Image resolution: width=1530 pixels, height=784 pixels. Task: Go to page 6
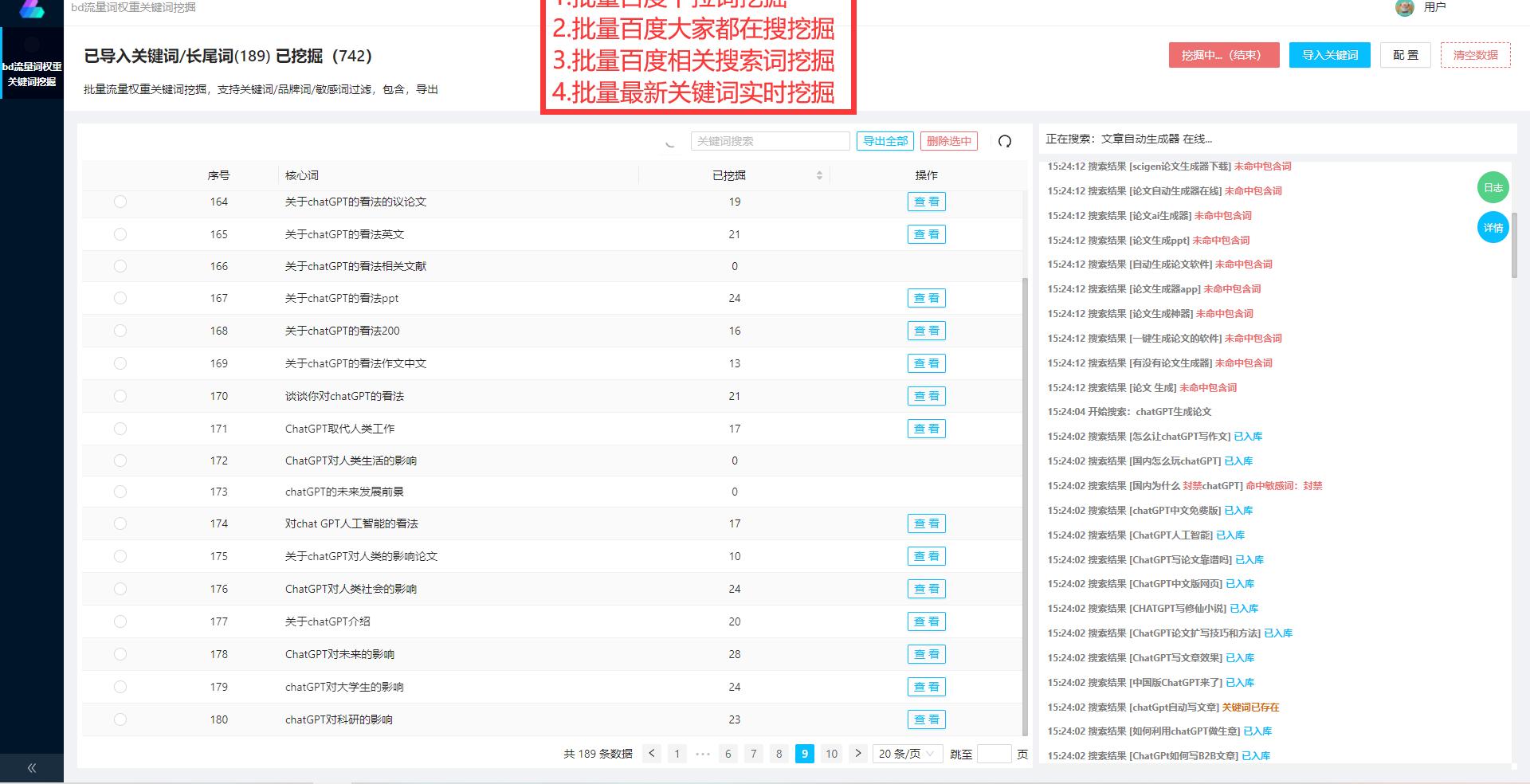pos(728,754)
